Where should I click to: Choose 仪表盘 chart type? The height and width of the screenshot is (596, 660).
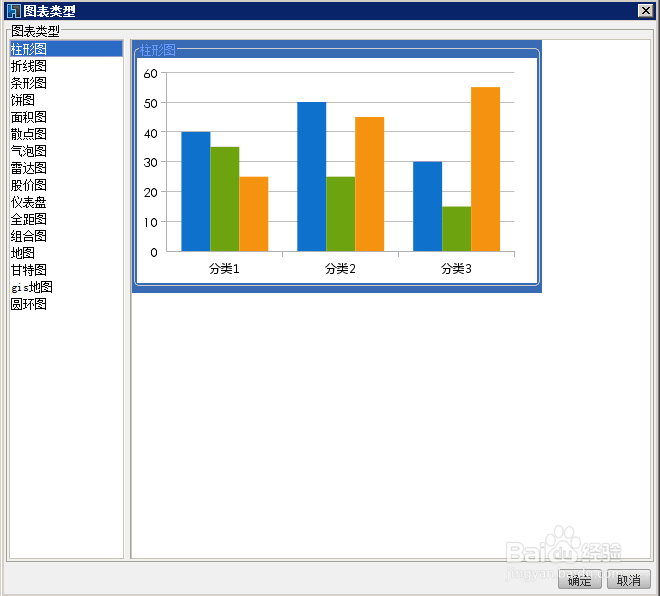(66, 202)
